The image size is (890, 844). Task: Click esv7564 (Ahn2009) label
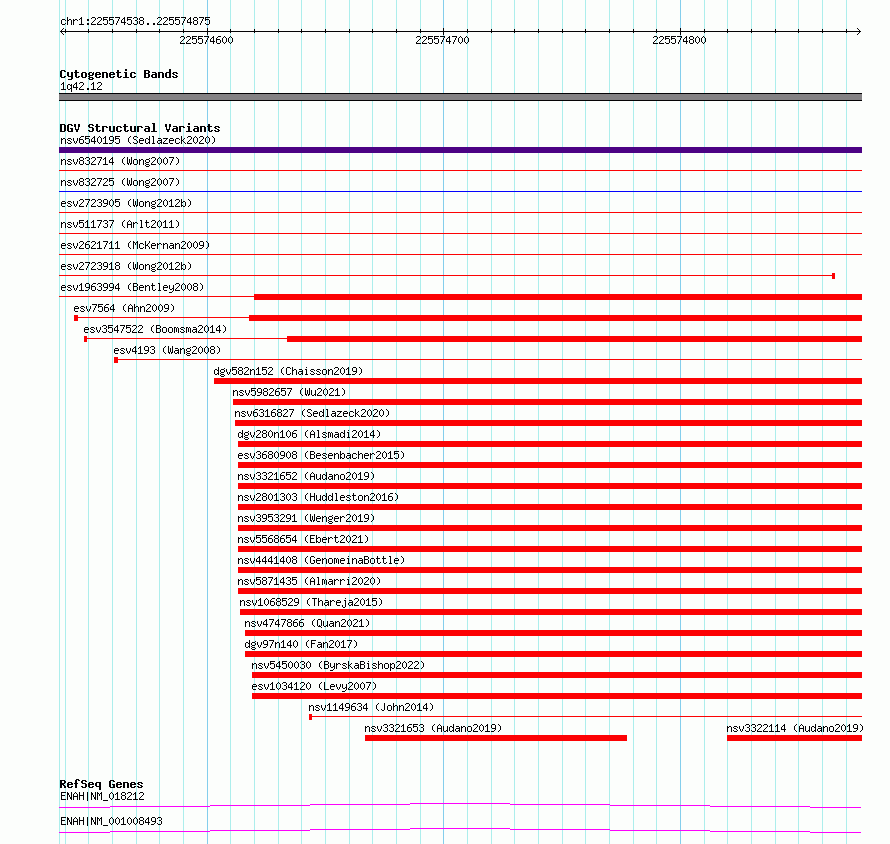coord(124,308)
